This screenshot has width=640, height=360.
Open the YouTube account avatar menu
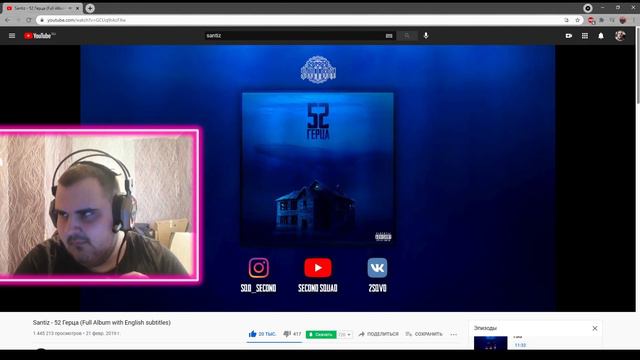pyautogui.click(x=620, y=36)
